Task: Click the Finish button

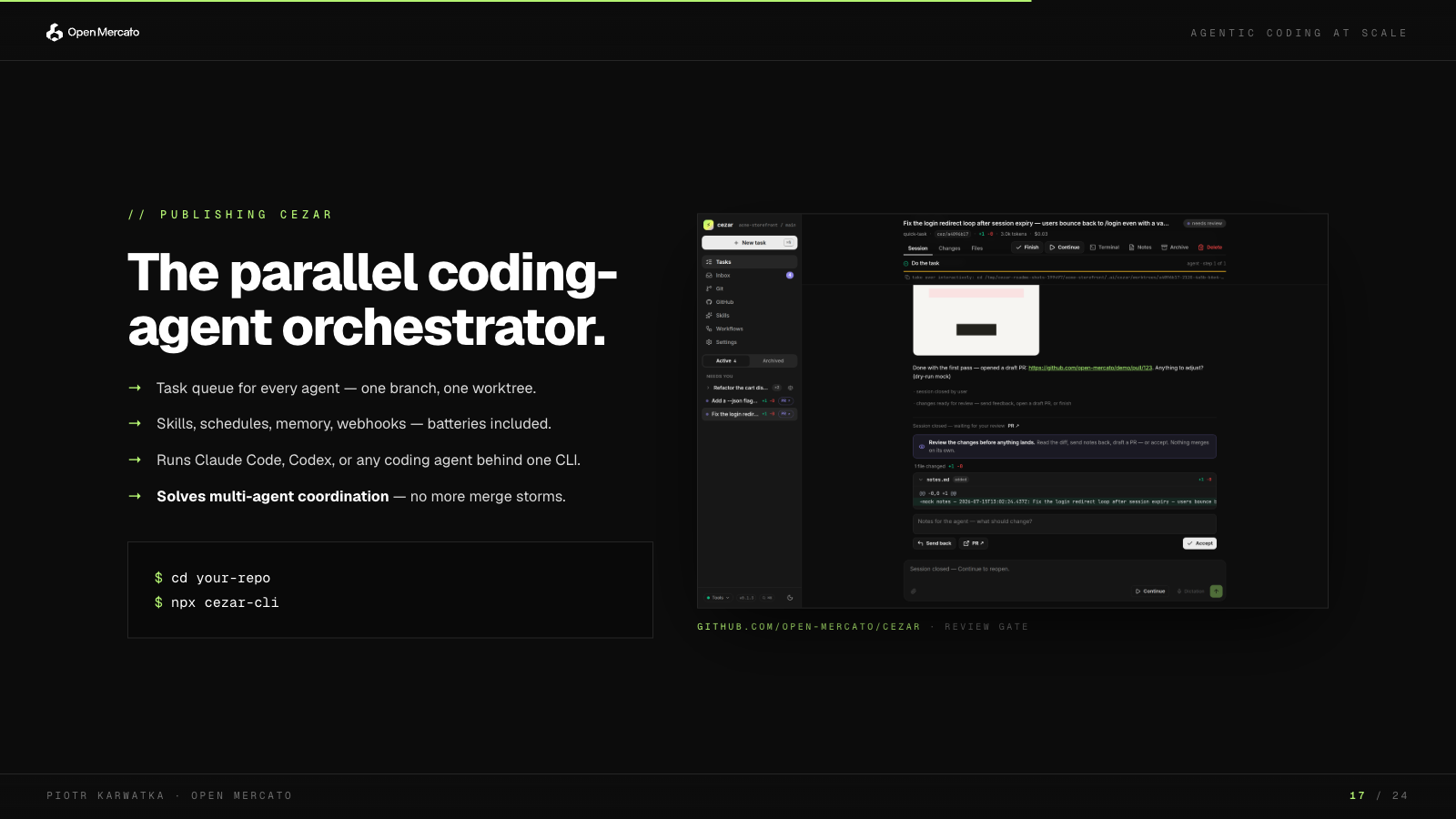Action: click(x=1027, y=248)
